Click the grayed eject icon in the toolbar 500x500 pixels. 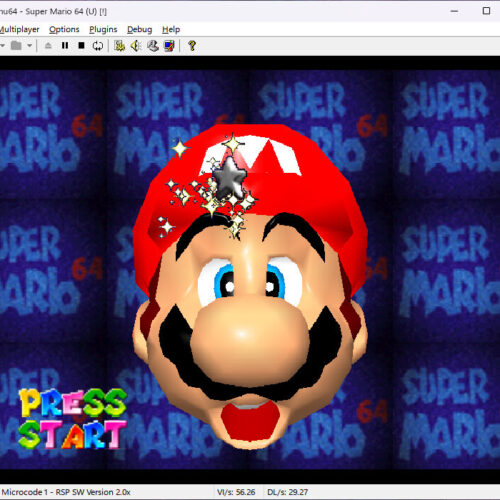(x=48, y=45)
